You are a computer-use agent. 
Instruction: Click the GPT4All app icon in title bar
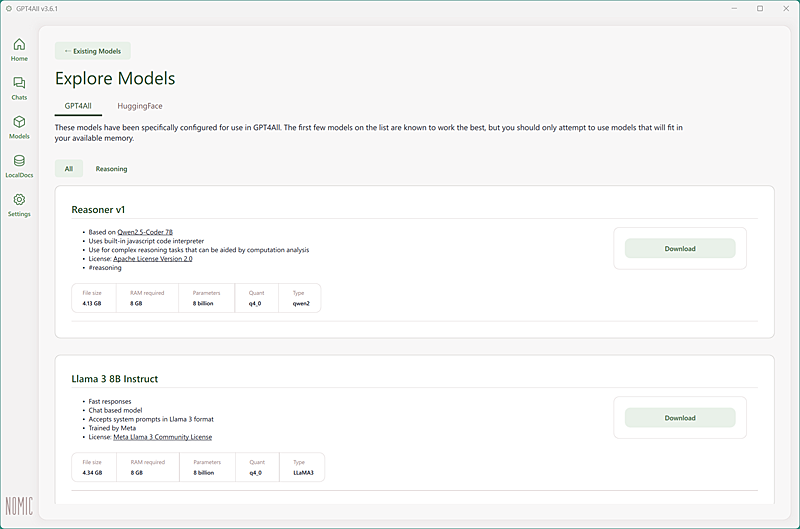pyautogui.click(x=9, y=8)
